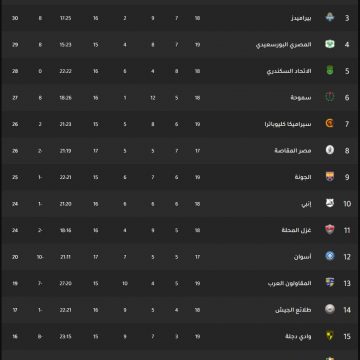
Task: Click the ENPPI club logo
Action: [x=330, y=203]
